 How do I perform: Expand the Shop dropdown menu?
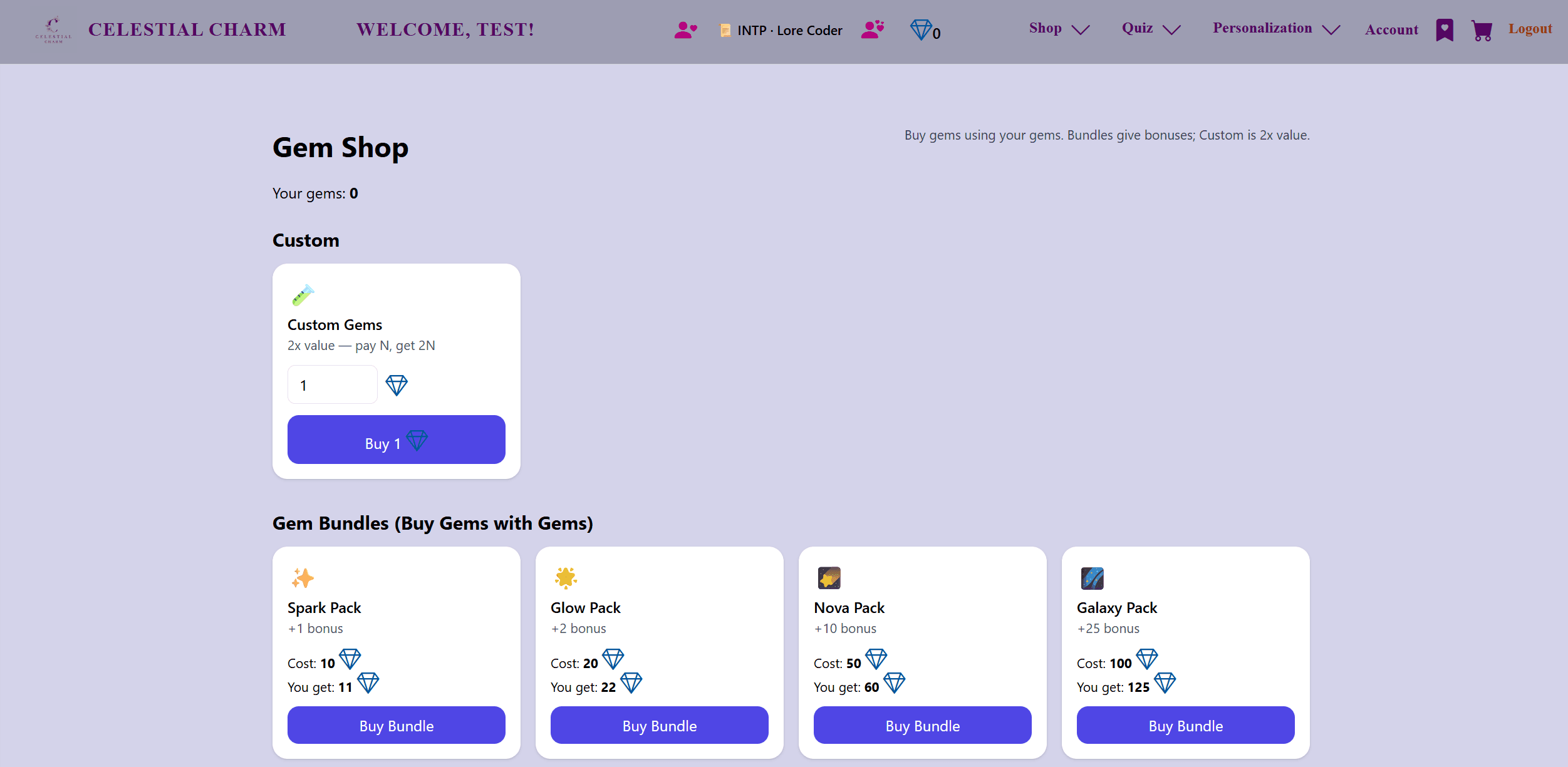point(1059,29)
